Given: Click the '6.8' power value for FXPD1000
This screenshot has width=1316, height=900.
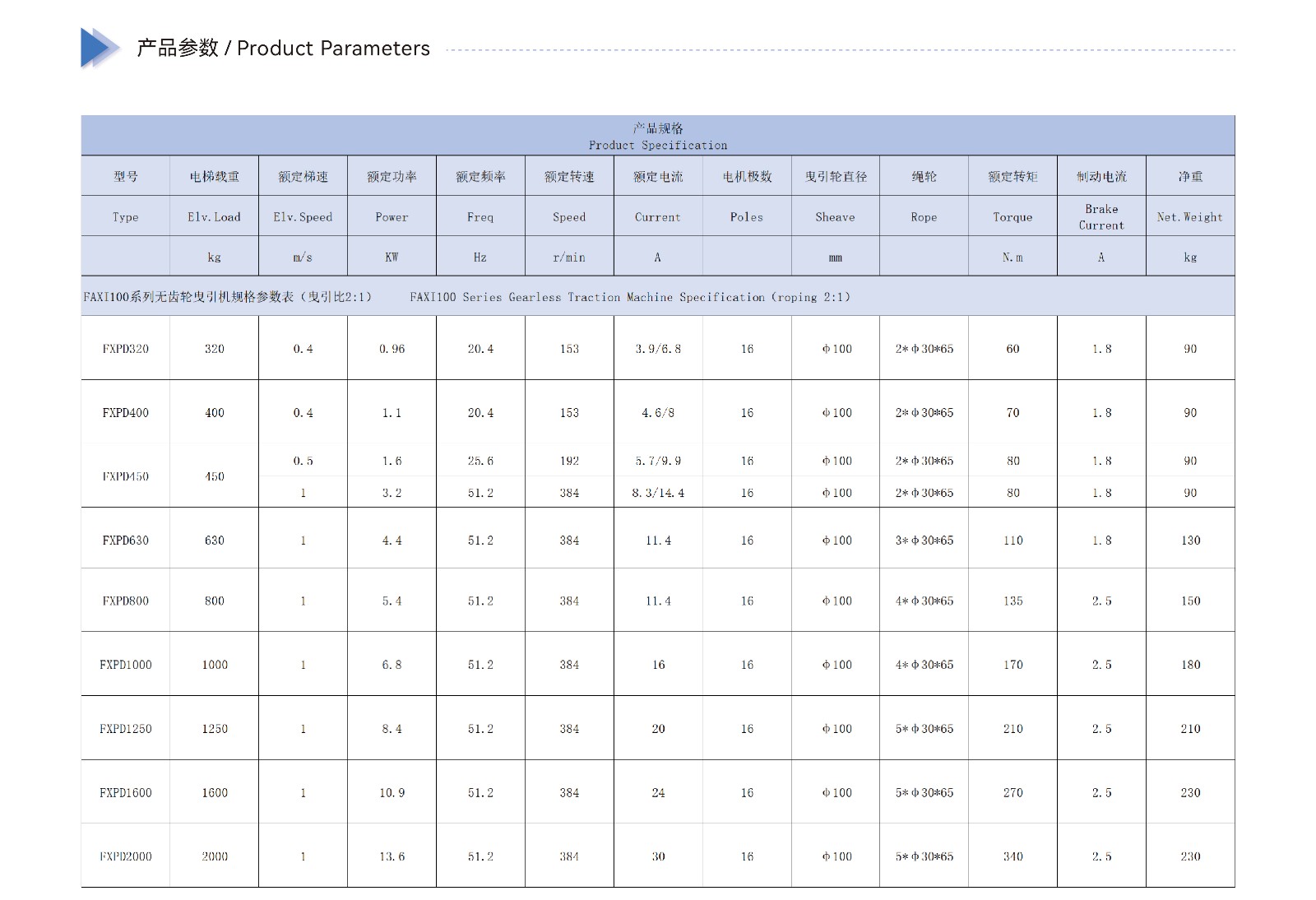Looking at the screenshot, I should click(392, 665).
